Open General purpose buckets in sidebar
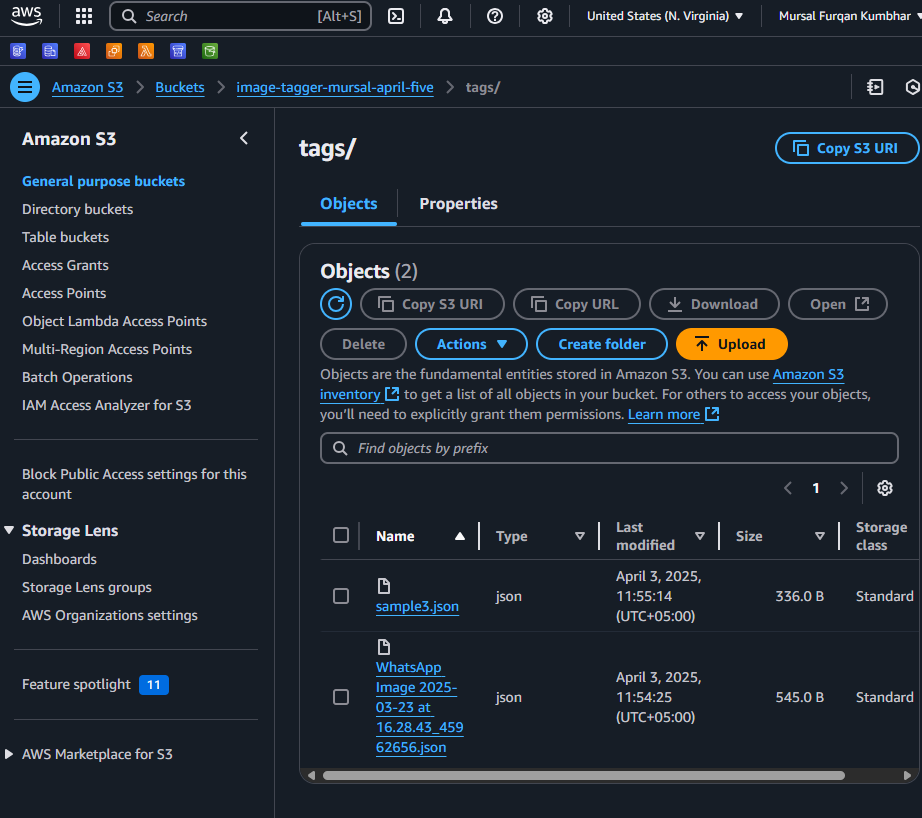 point(103,181)
